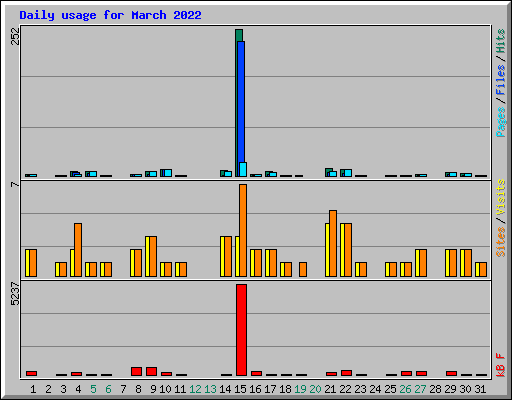Click the orange Sites bar for day 9
Image resolution: width=512 pixels, height=400 pixels.
(x=153, y=256)
